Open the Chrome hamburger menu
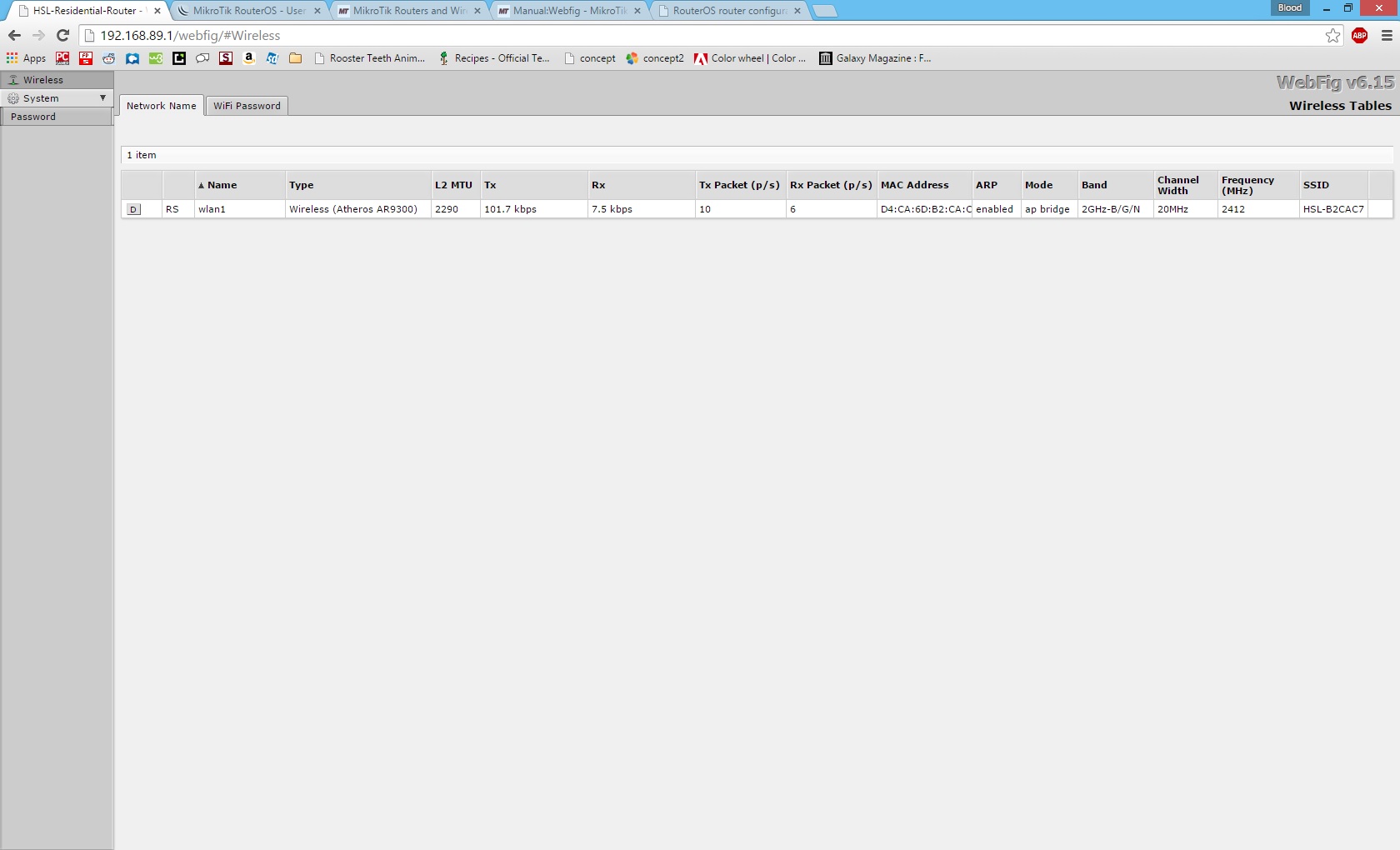1400x850 pixels. [1387, 35]
